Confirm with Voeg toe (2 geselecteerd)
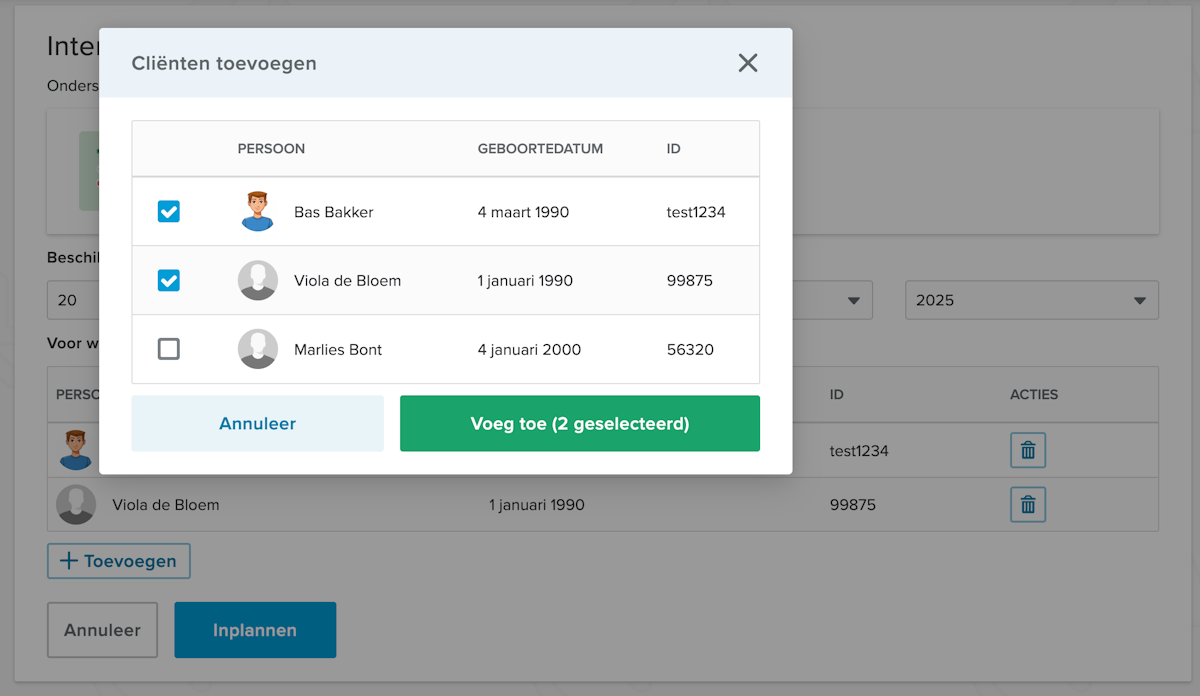The height and width of the screenshot is (696, 1200). click(579, 424)
